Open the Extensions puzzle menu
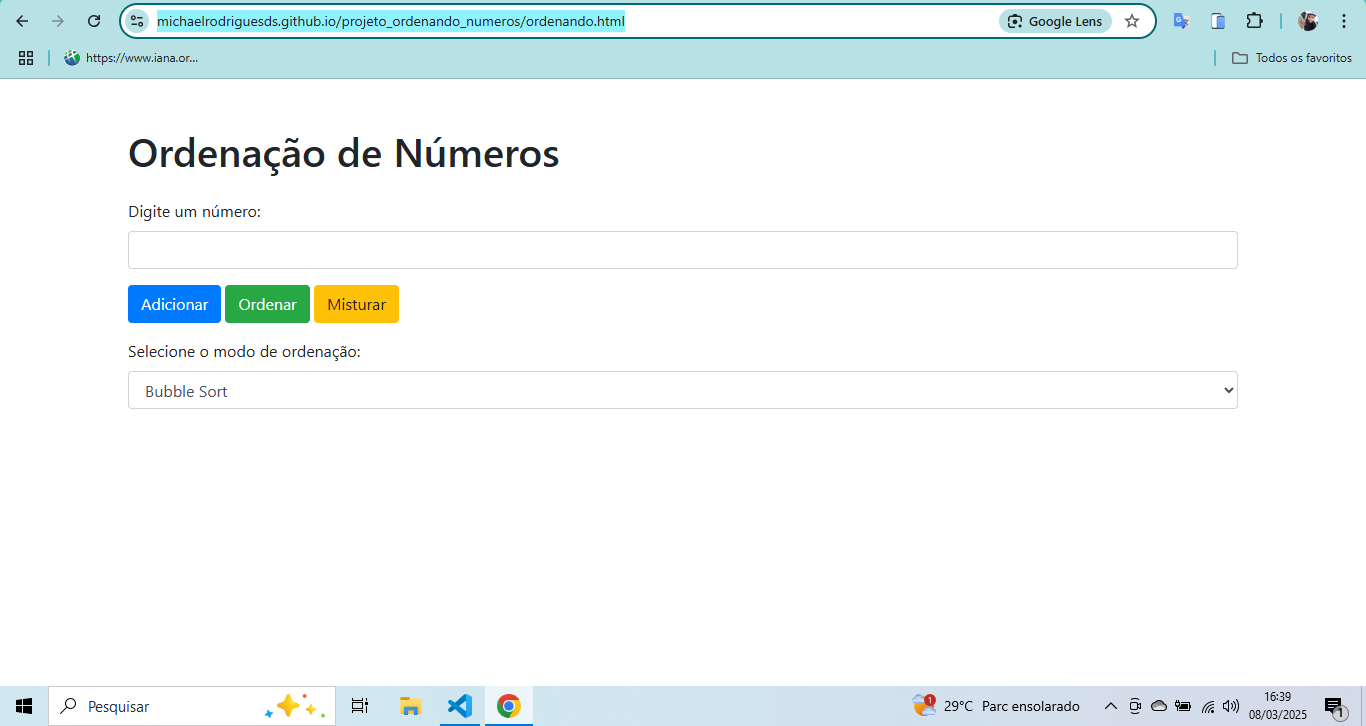 [x=1254, y=21]
